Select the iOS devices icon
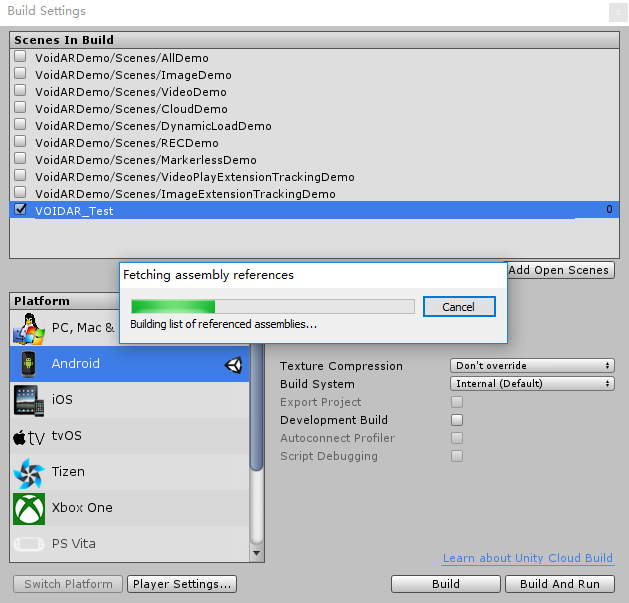 pyautogui.click(x=28, y=400)
